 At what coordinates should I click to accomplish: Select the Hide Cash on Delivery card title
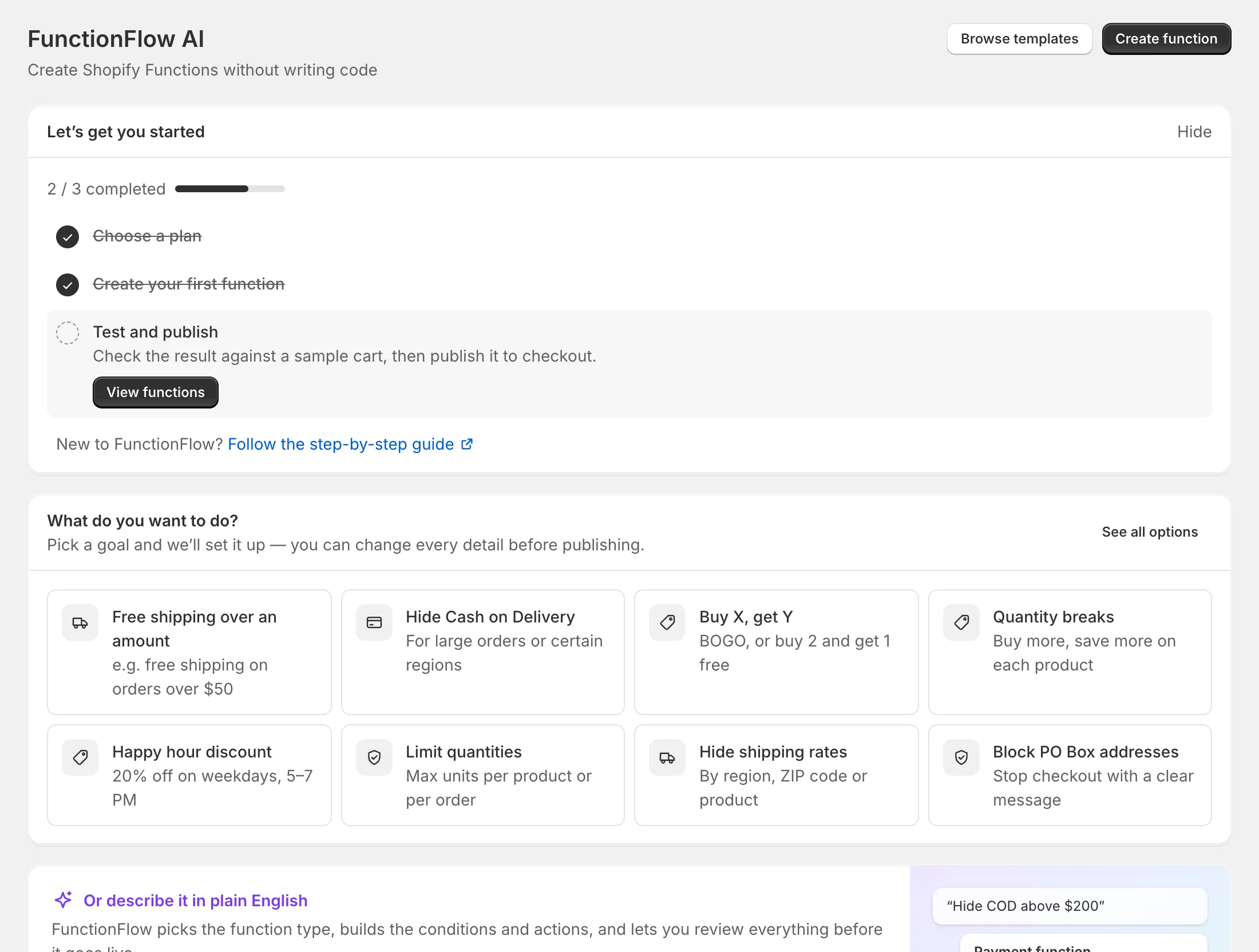pyautogui.click(x=490, y=617)
